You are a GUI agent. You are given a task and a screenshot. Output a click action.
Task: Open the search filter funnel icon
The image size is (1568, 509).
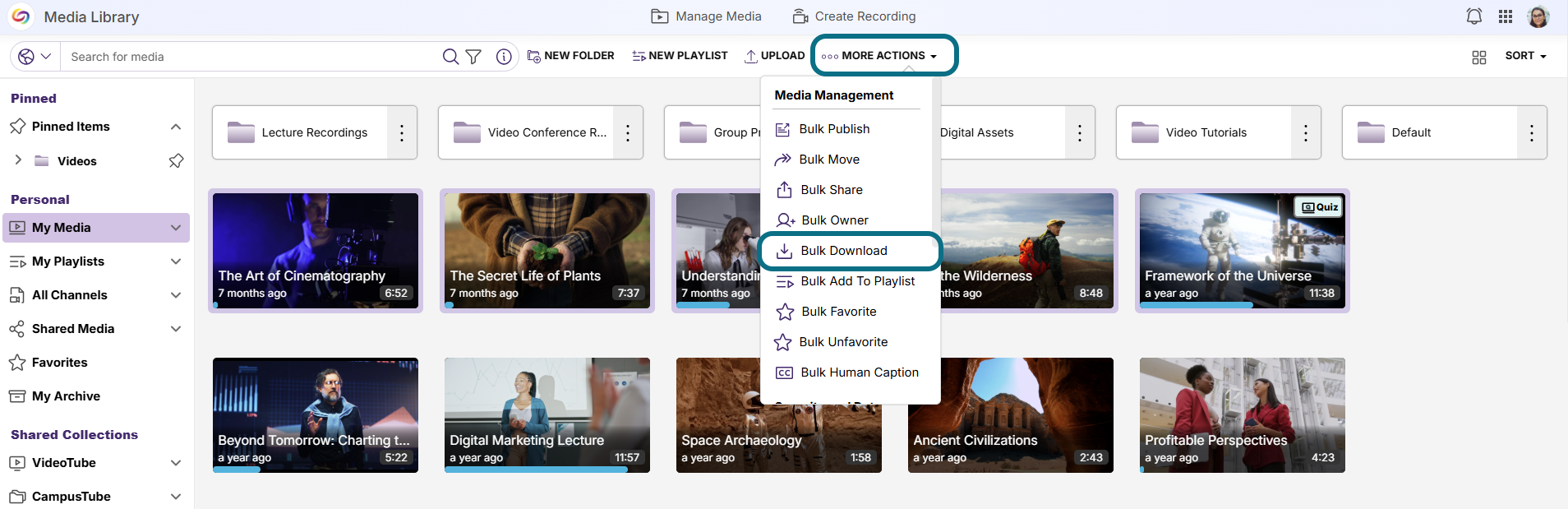473,57
